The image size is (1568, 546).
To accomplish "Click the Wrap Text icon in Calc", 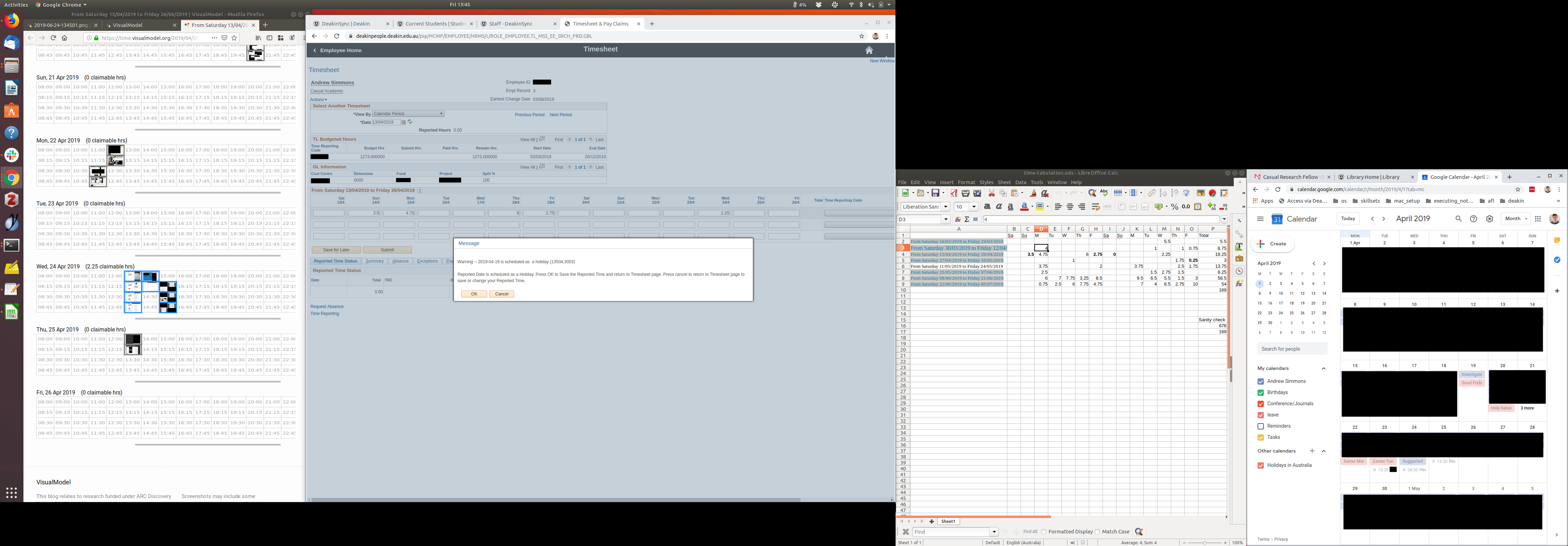I will click(1095, 207).
